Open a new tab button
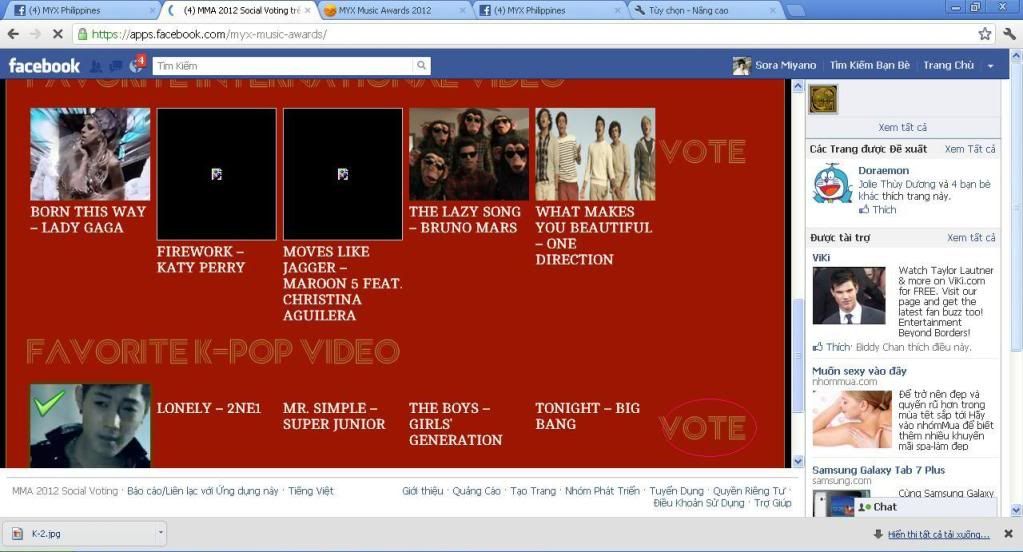 point(795,10)
